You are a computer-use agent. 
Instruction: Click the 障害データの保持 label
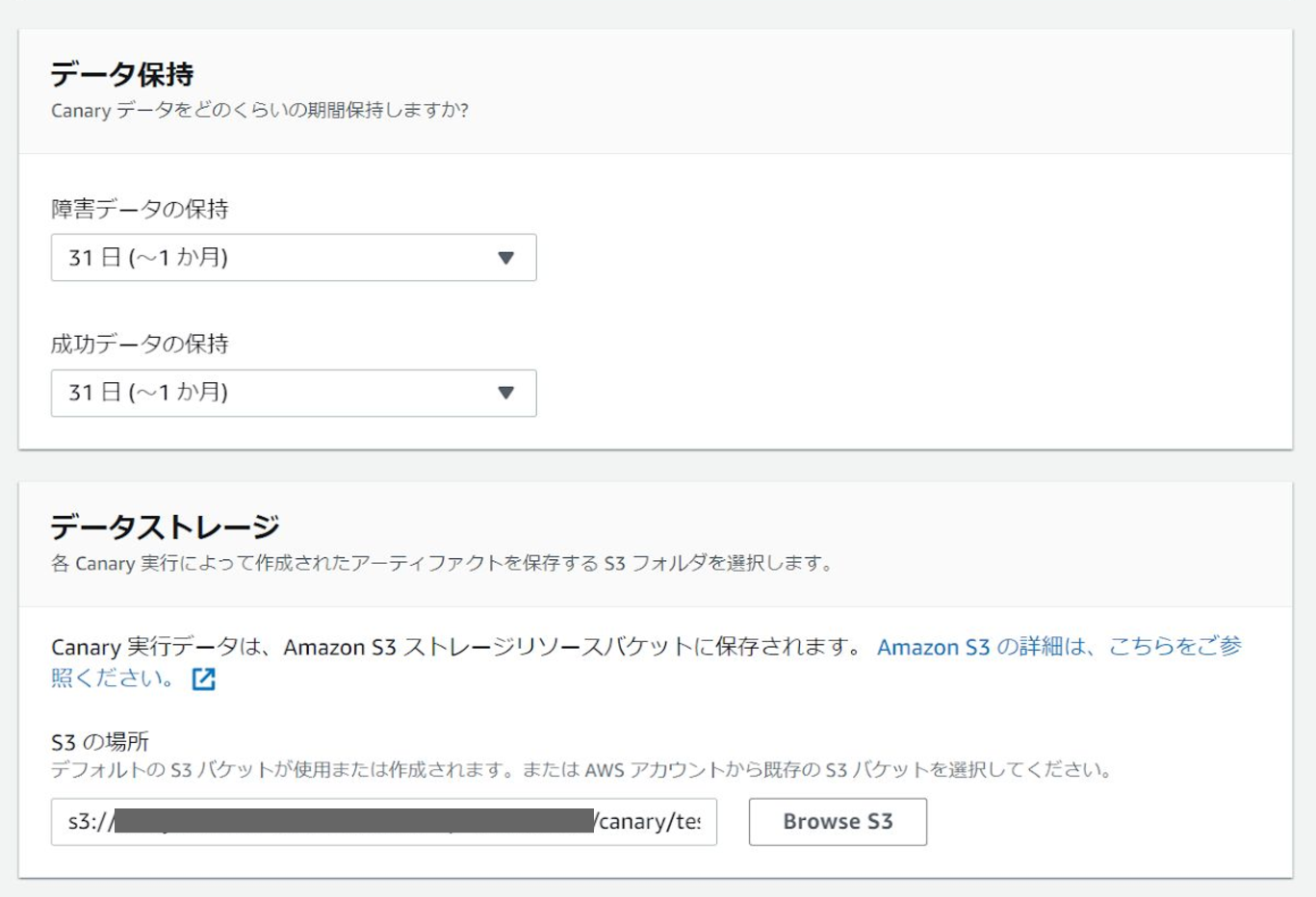(x=140, y=209)
